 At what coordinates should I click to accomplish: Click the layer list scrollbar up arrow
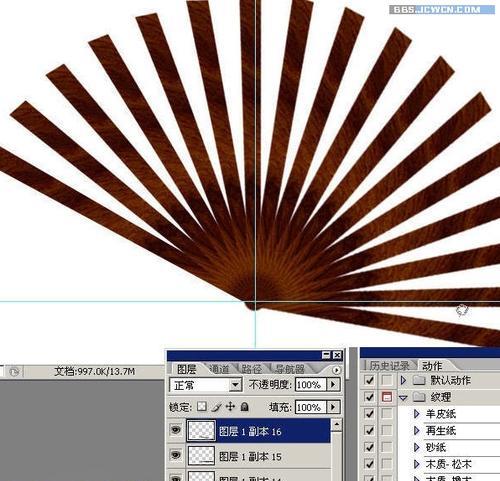coord(337,425)
